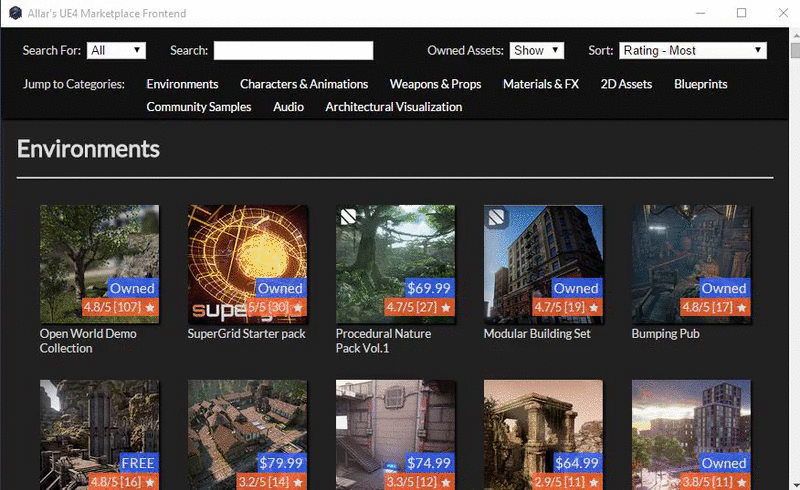Click the badge icon on Modular Building Set thumbnail
The image size is (800, 490).
point(496,217)
